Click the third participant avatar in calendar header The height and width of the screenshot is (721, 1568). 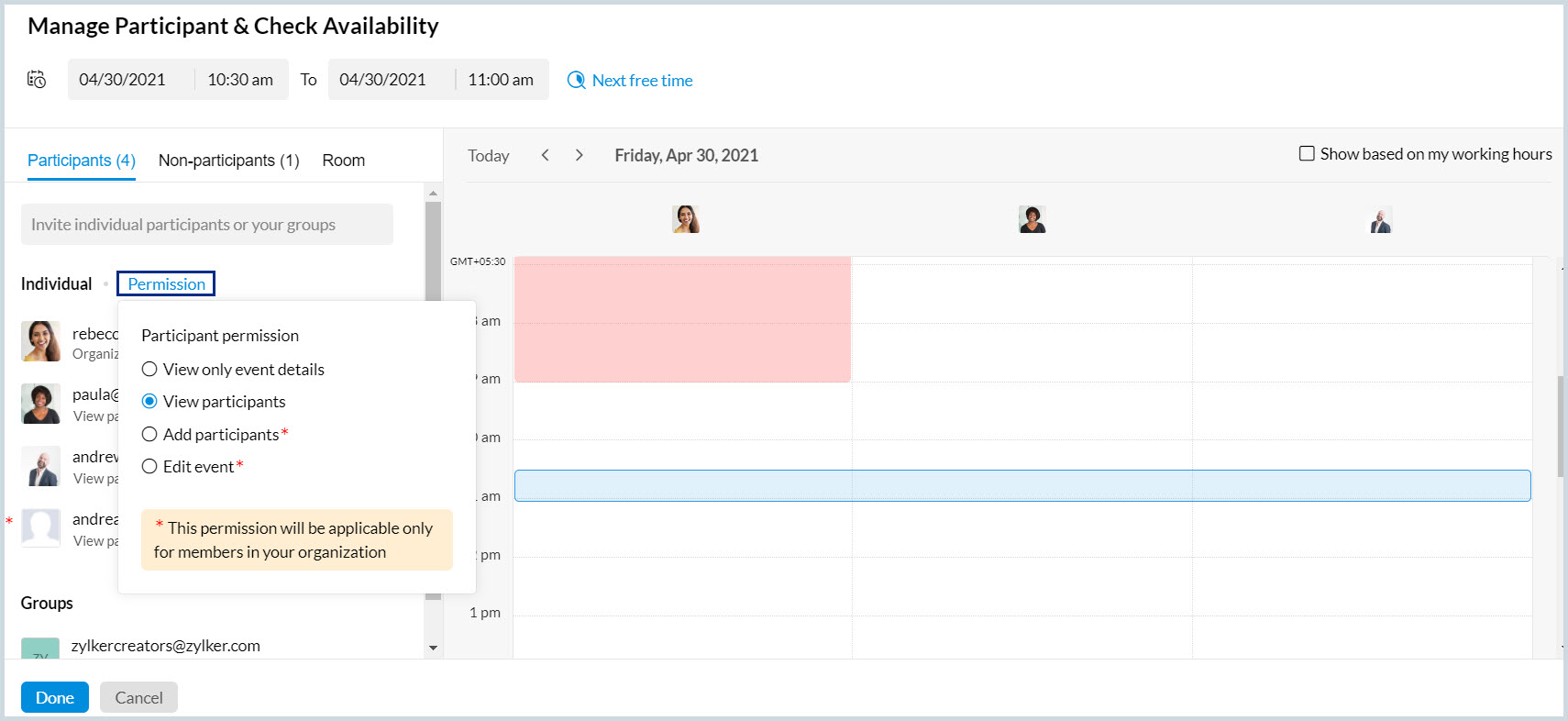[1380, 220]
